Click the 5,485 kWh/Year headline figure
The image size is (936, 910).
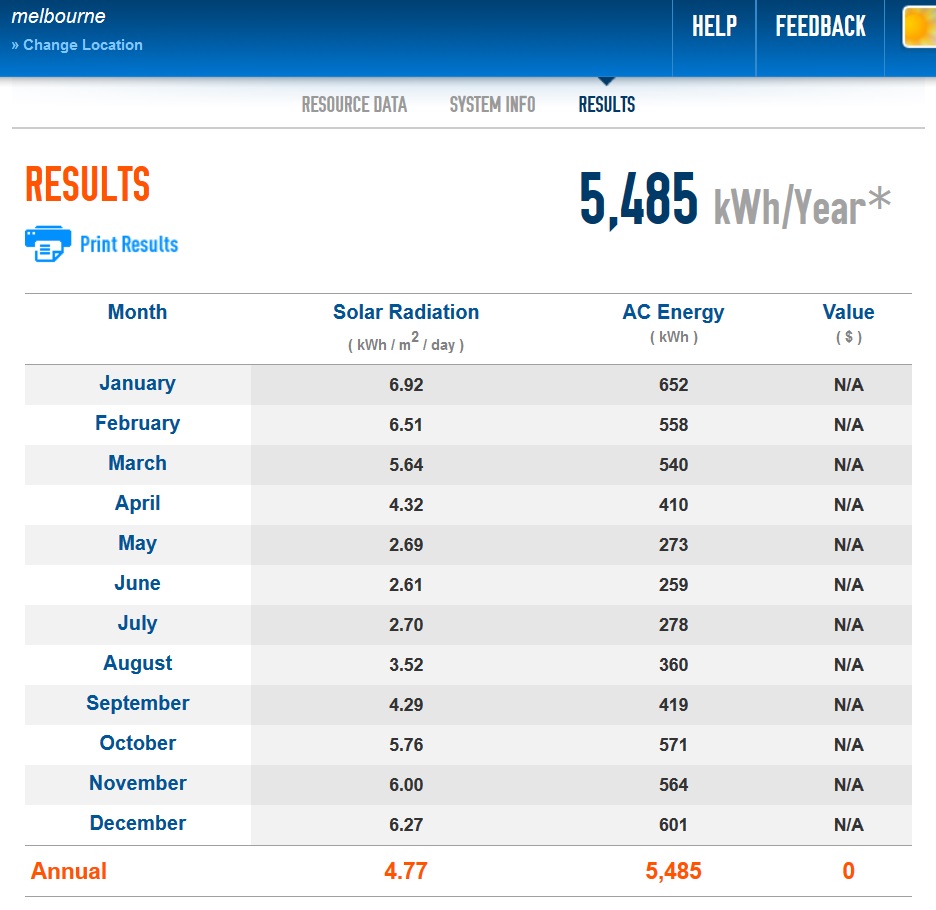pos(734,200)
